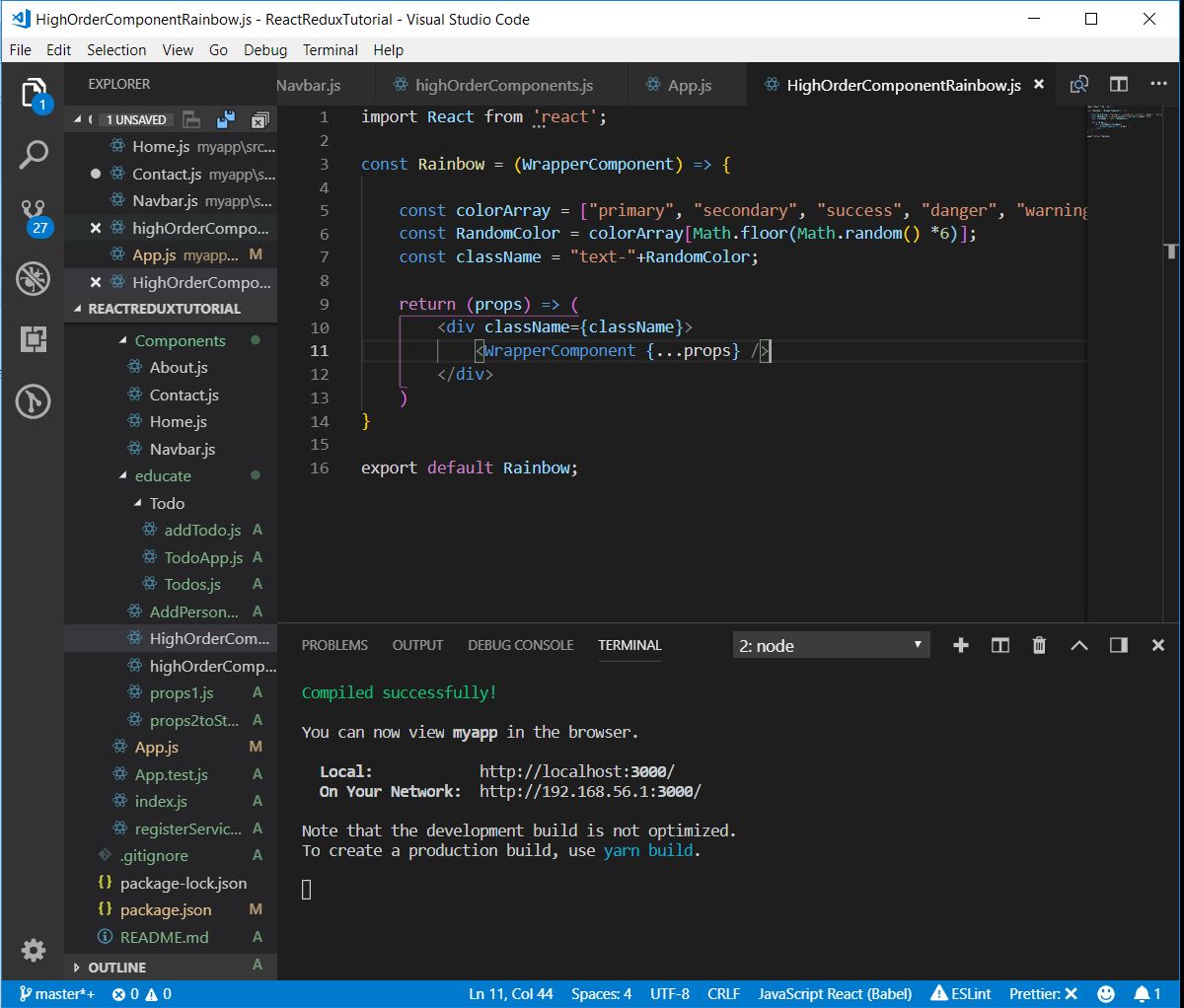1184x1008 pixels.
Task: Select terminal from '2: node' dropdown
Action: pyautogui.click(x=833, y=645)
